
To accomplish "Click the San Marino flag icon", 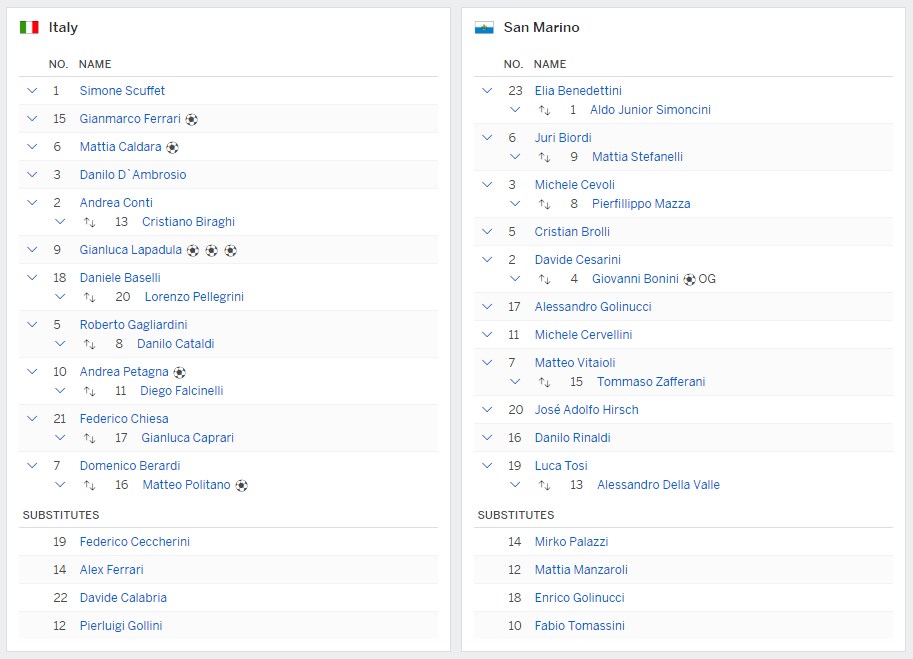I will [484, 27].
